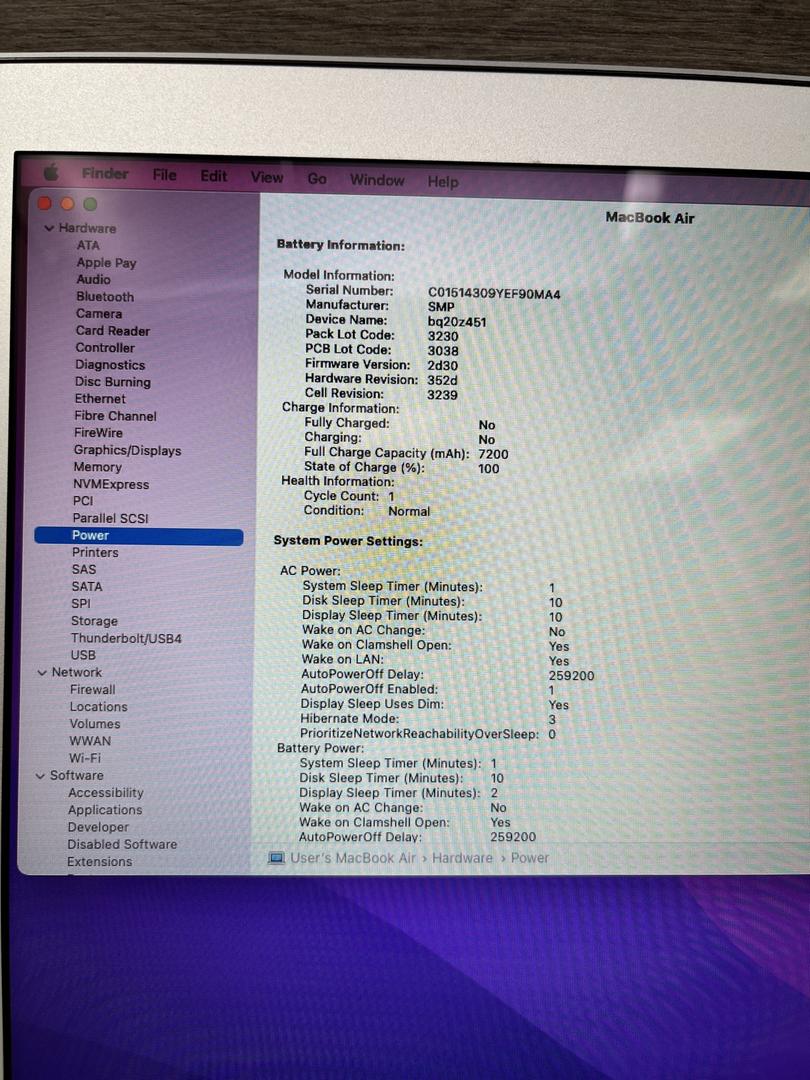Select Thunderbolt/USB4 in the sidebar

click(x=126, y=638)
